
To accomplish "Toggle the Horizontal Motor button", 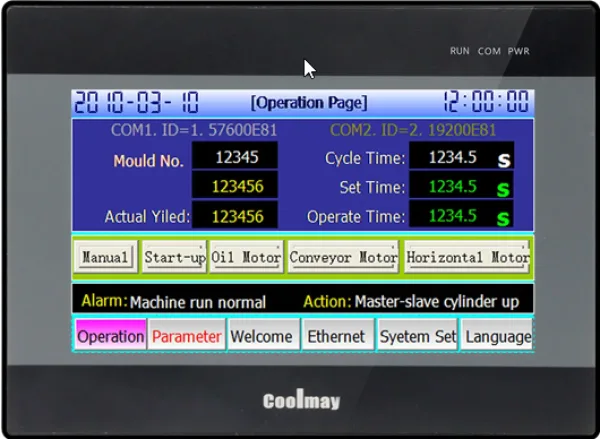I will point(467,256).
